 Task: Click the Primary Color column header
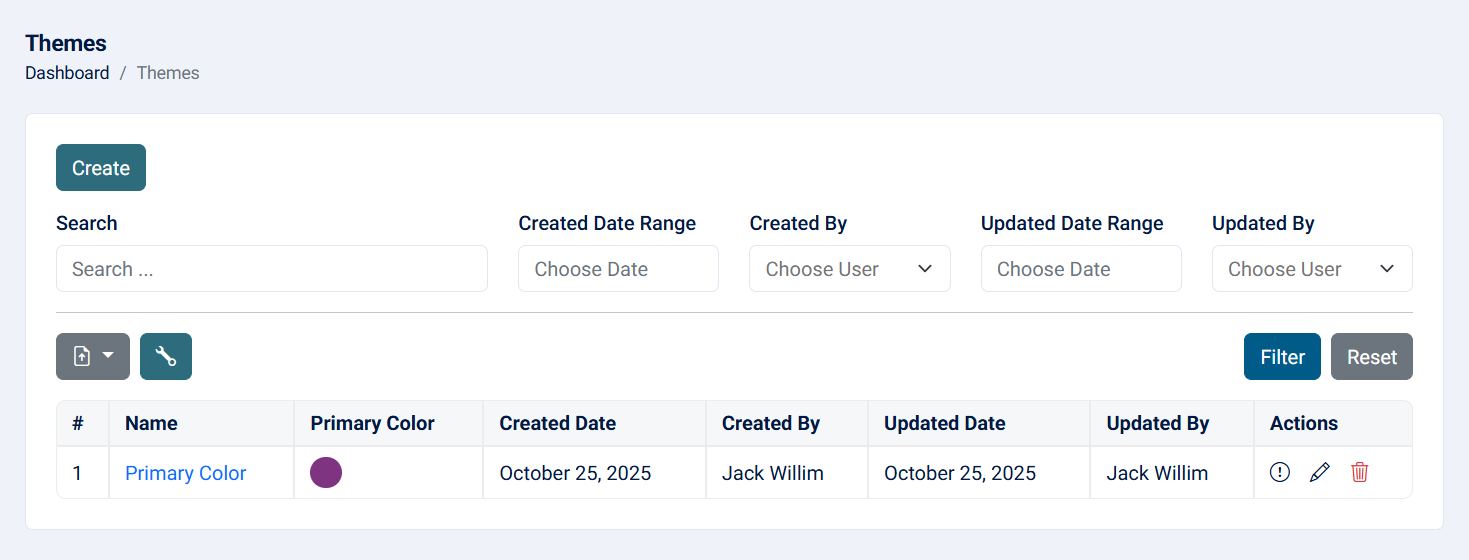pos(372,423)
